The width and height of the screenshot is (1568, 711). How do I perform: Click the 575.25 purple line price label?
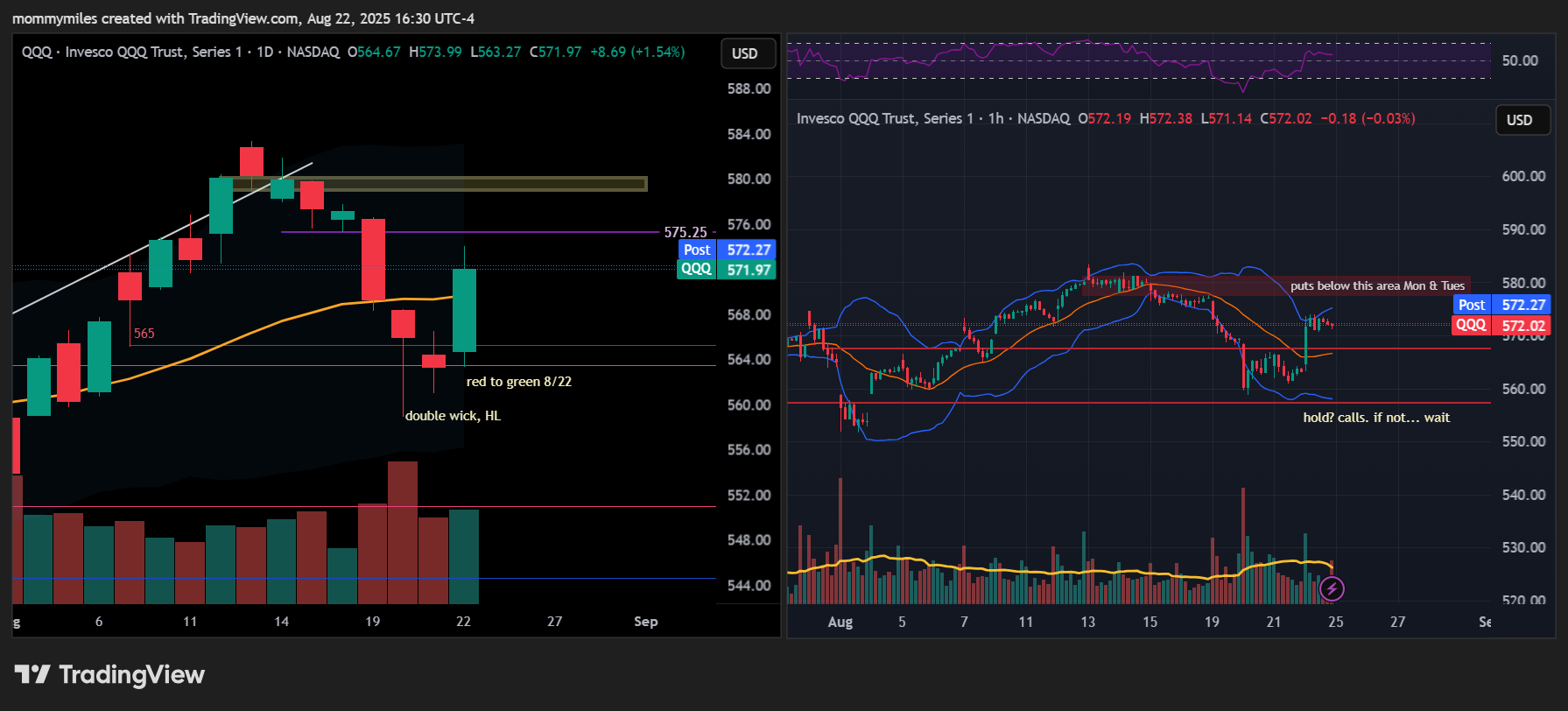pos(686,232)
